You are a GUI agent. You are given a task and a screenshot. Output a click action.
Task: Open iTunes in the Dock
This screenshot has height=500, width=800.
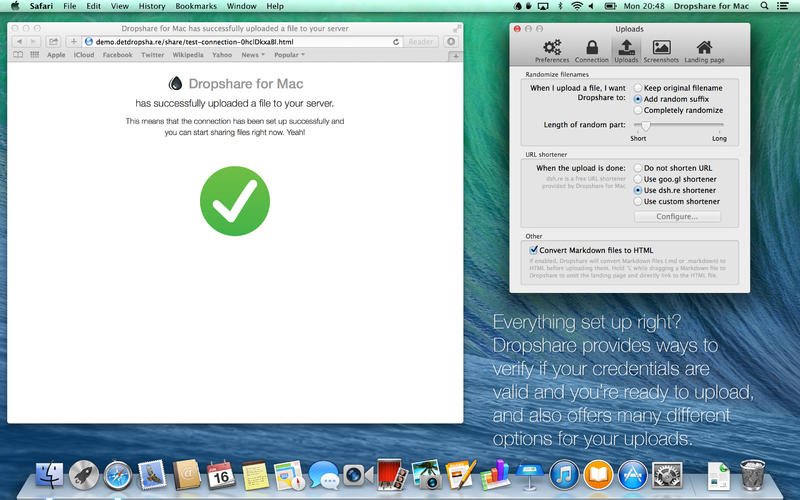(x=564, y=476)
